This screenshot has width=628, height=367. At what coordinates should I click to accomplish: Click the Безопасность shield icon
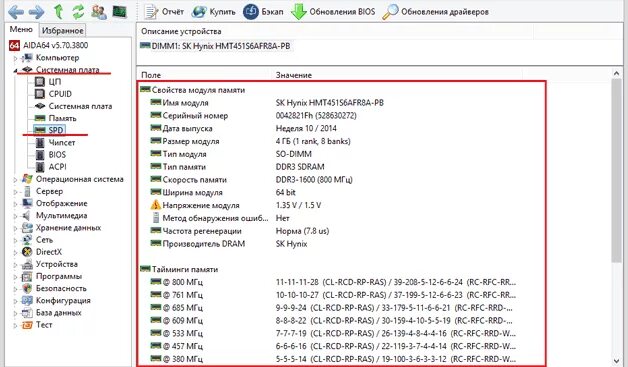tap(27, 288)
